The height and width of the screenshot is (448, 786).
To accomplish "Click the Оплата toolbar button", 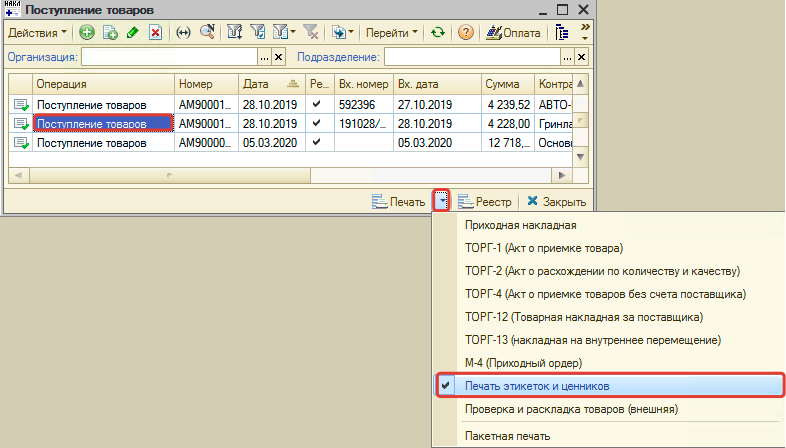I will (513, 33).
